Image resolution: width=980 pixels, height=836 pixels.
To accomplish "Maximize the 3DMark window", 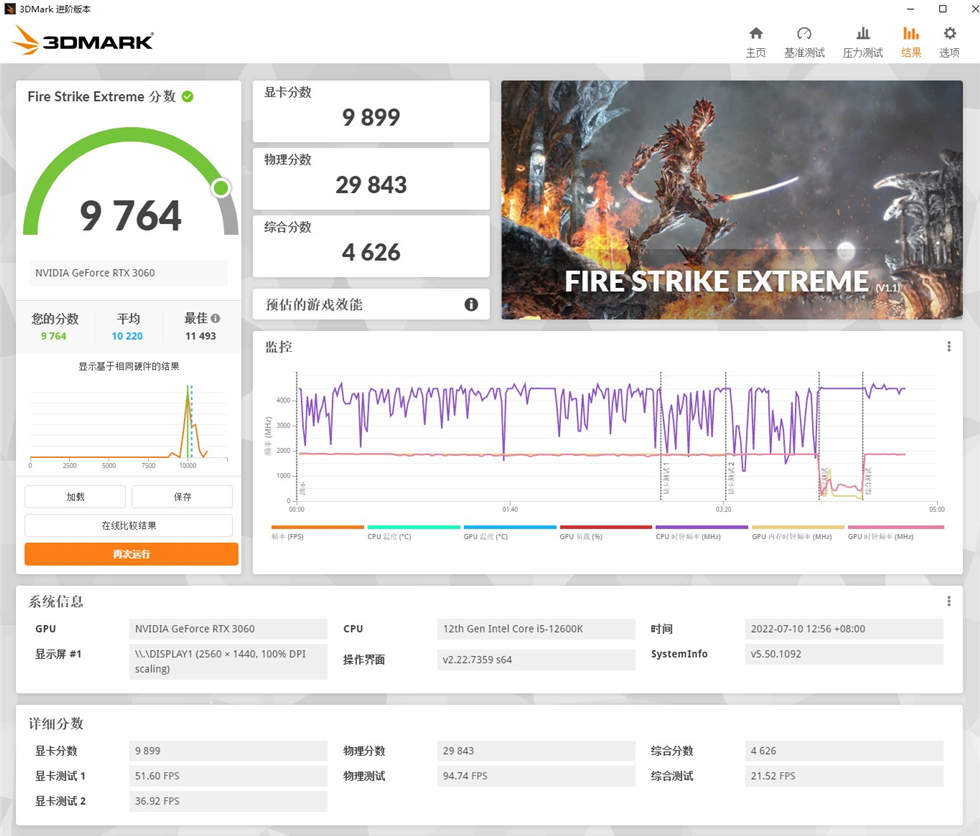I will [942, 9].
